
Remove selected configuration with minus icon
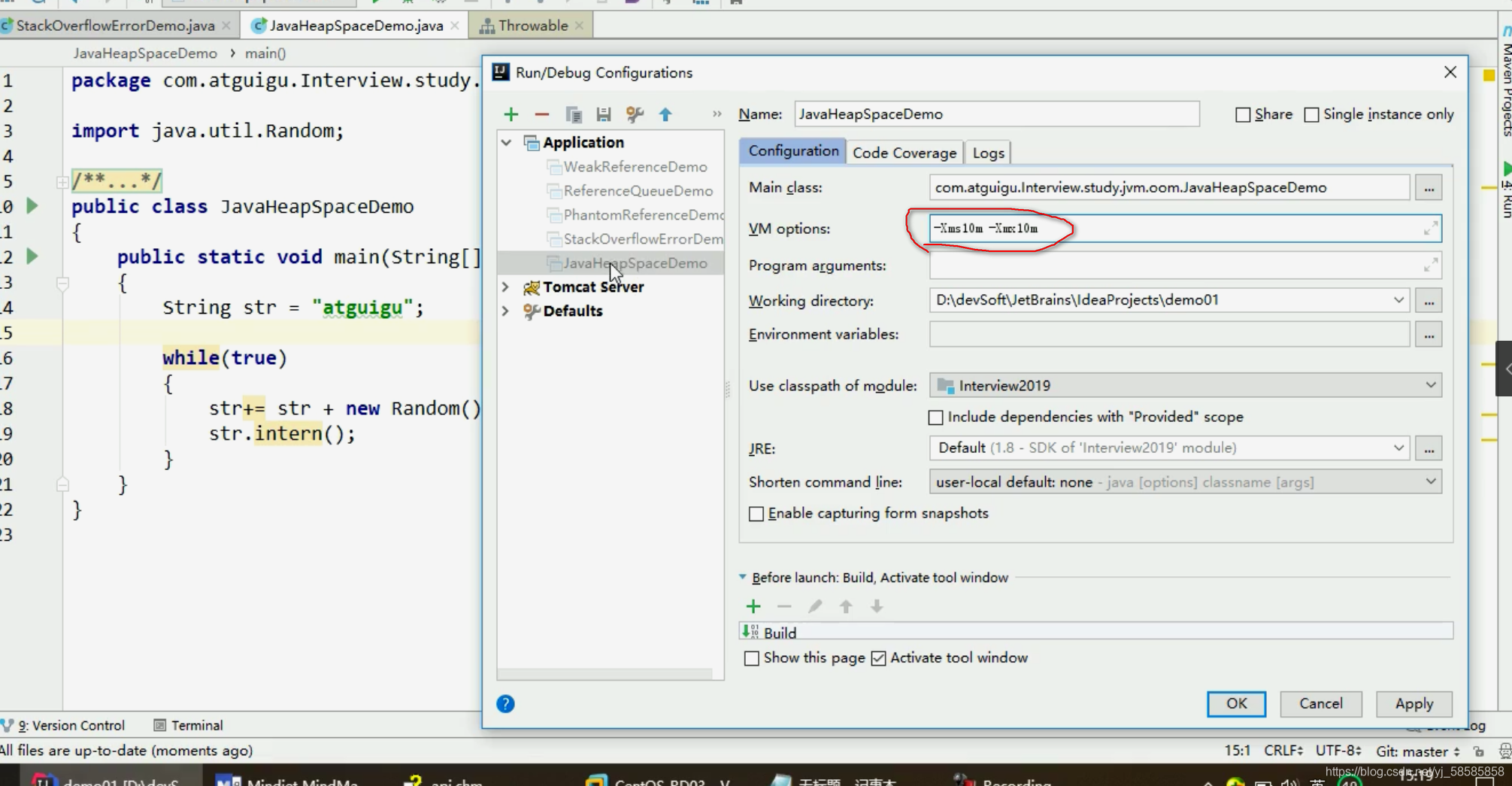[x=541, y=114]
